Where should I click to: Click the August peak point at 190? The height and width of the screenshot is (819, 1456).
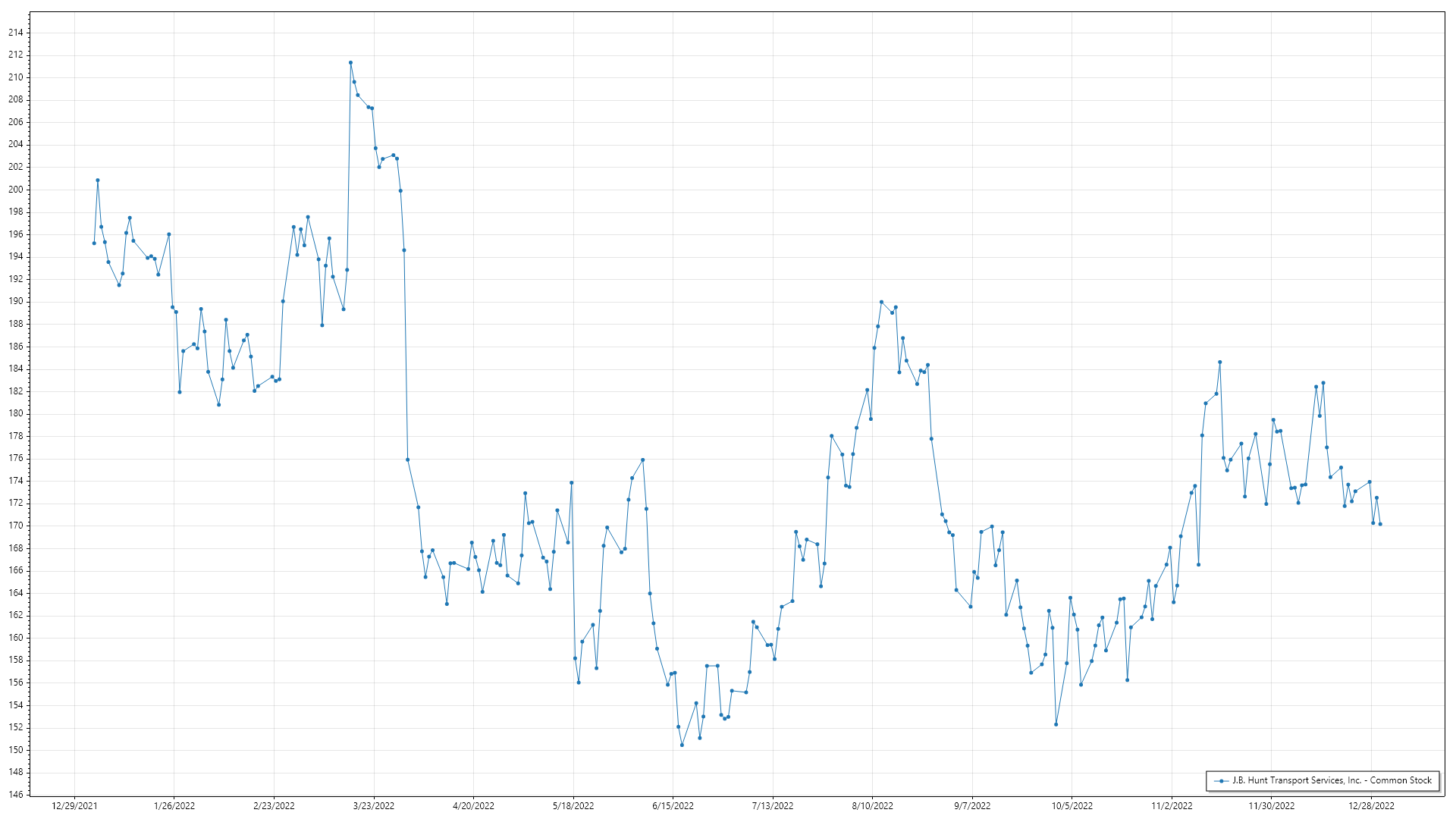click(x=881, y=302)
